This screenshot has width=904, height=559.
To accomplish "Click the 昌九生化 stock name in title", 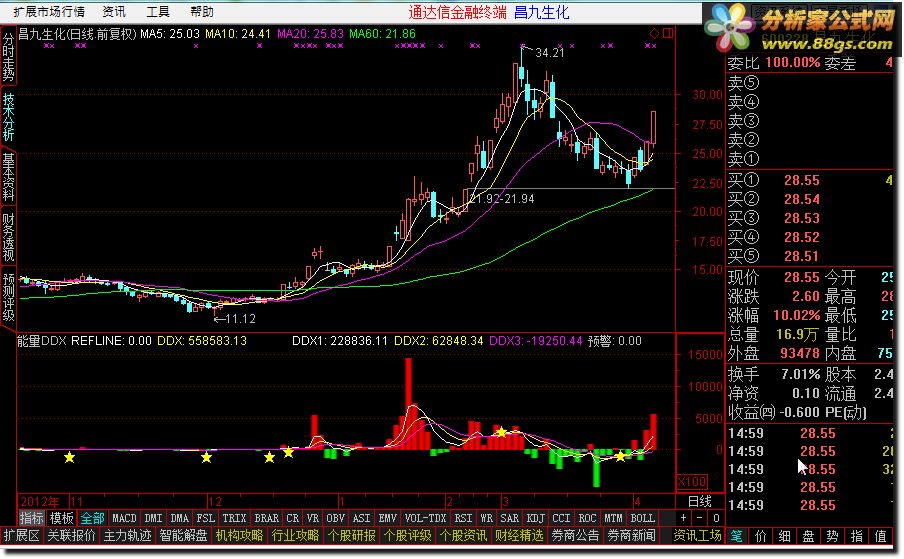I will pos(541,12).
